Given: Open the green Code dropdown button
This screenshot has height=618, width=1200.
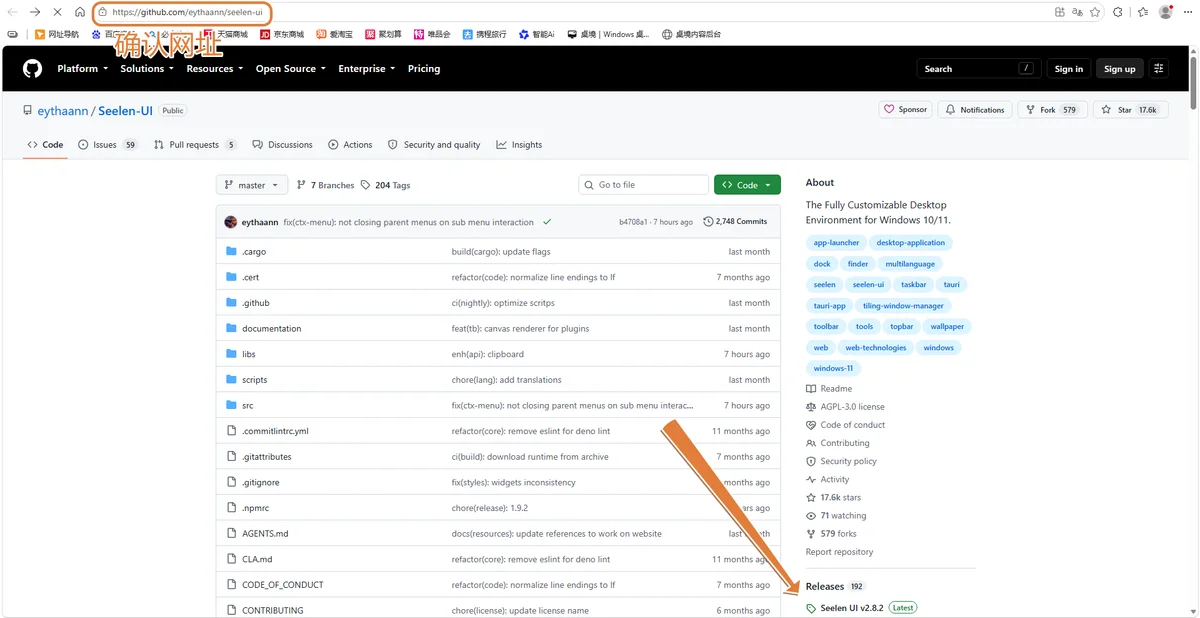Looking at the screenshot, I should [x=747, y=185].
